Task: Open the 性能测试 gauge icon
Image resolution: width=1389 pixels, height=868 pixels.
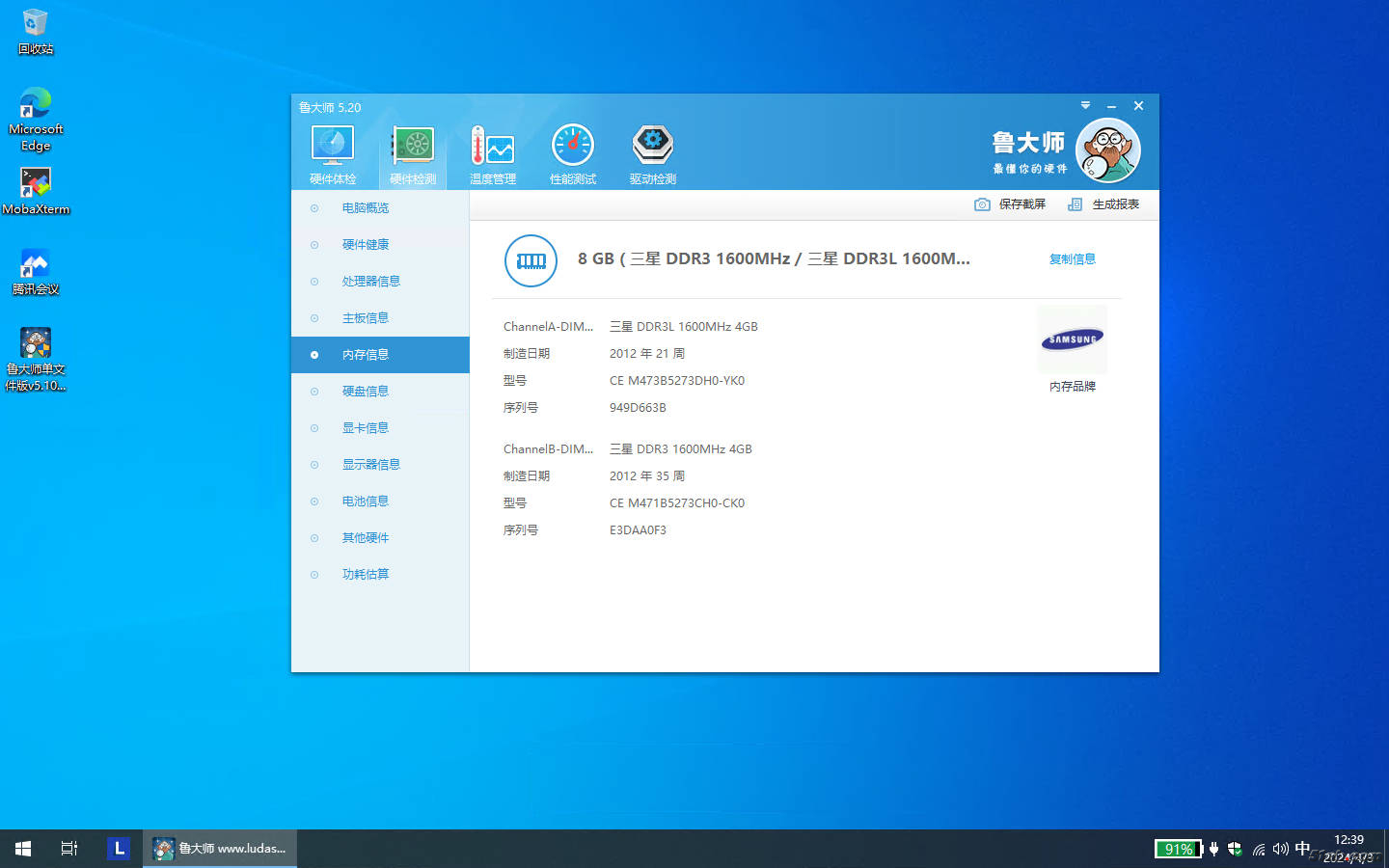Action: 573,147
